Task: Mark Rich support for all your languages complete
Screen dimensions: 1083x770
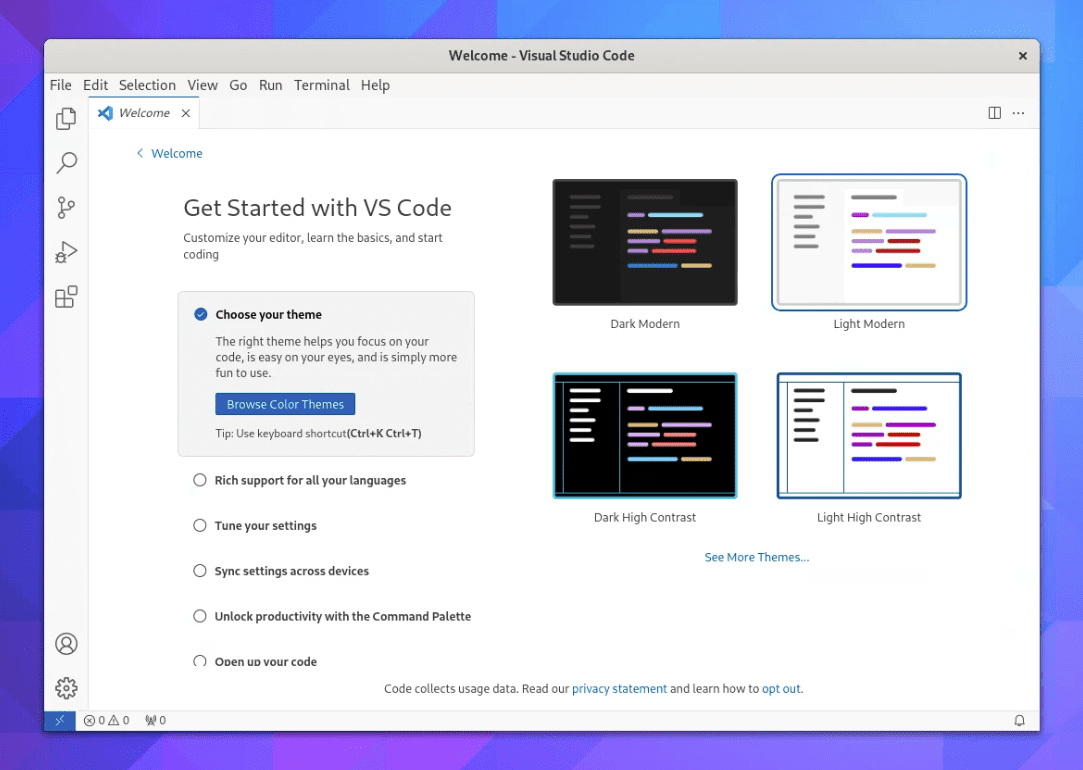Action: pos(199,480)
